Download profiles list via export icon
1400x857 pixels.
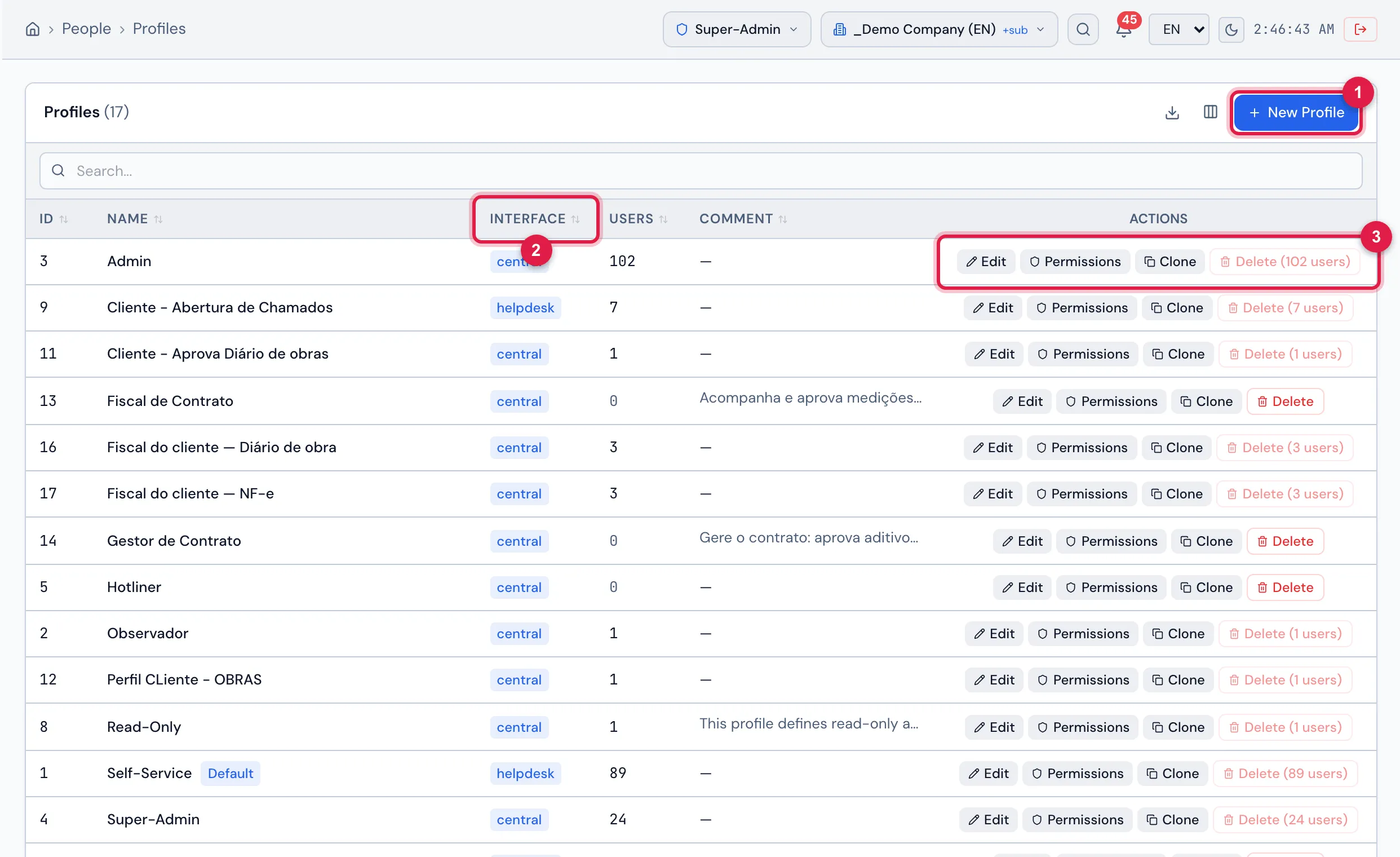pyautogui.click(x=1172, y=113)
